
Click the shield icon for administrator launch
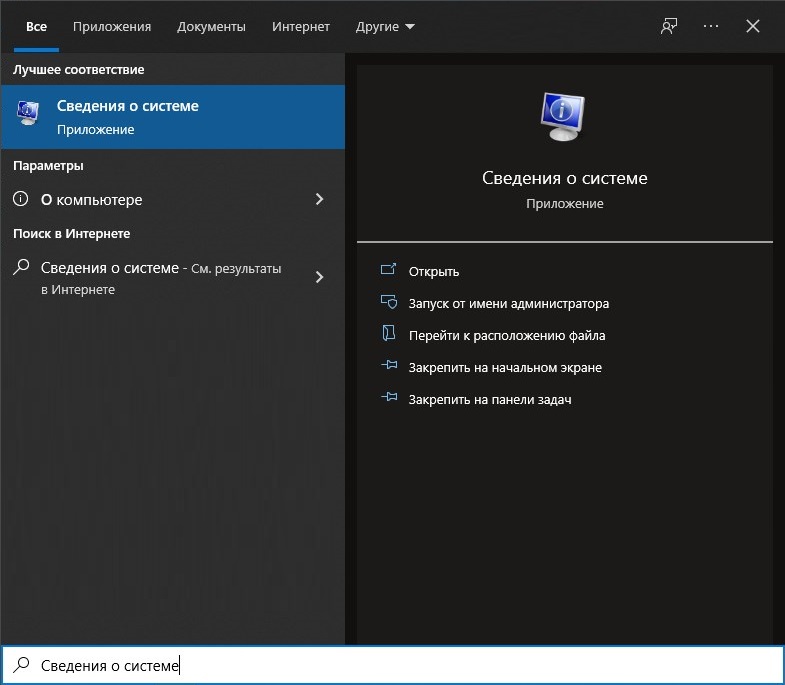(389, 303)
